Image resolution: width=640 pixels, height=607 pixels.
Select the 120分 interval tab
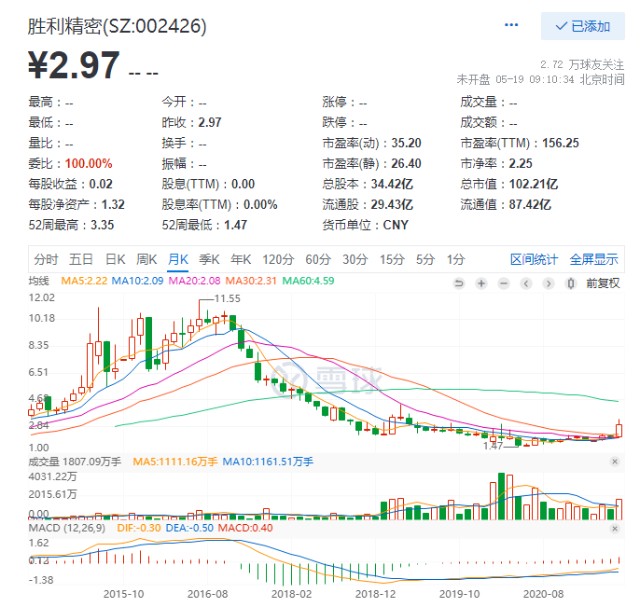pos(278,259)
